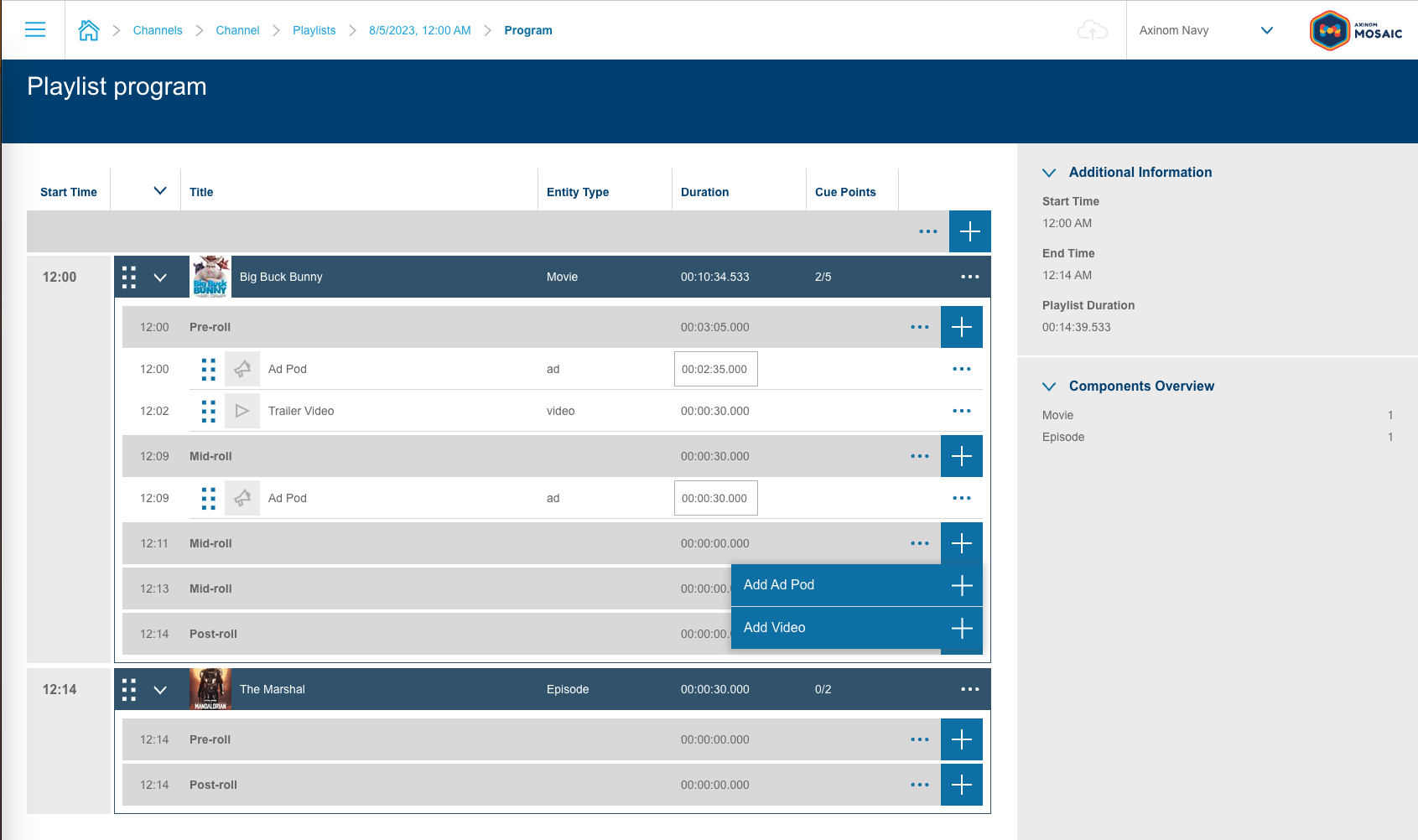Click the home icon in breadcrumb
The width and height of the screenshot is (1418, 840).
click(89, 29)
